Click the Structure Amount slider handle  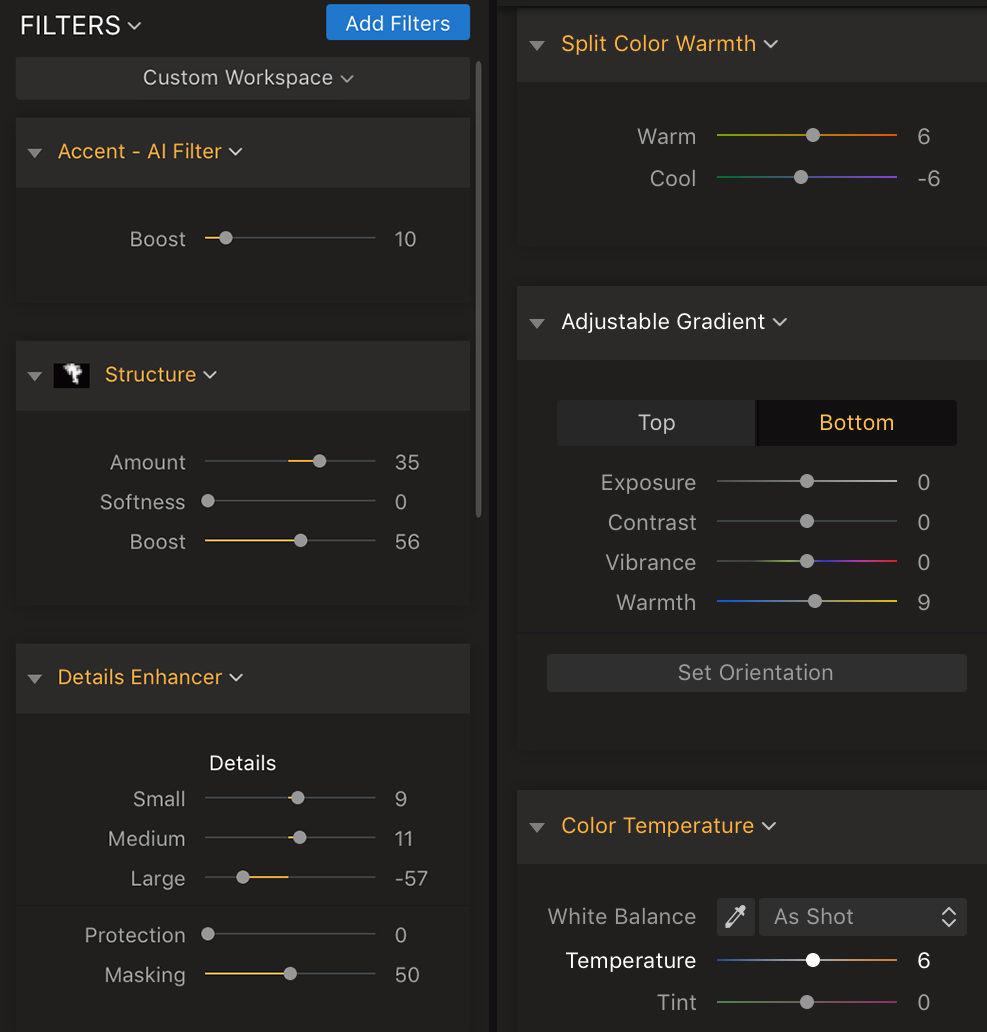319,461
